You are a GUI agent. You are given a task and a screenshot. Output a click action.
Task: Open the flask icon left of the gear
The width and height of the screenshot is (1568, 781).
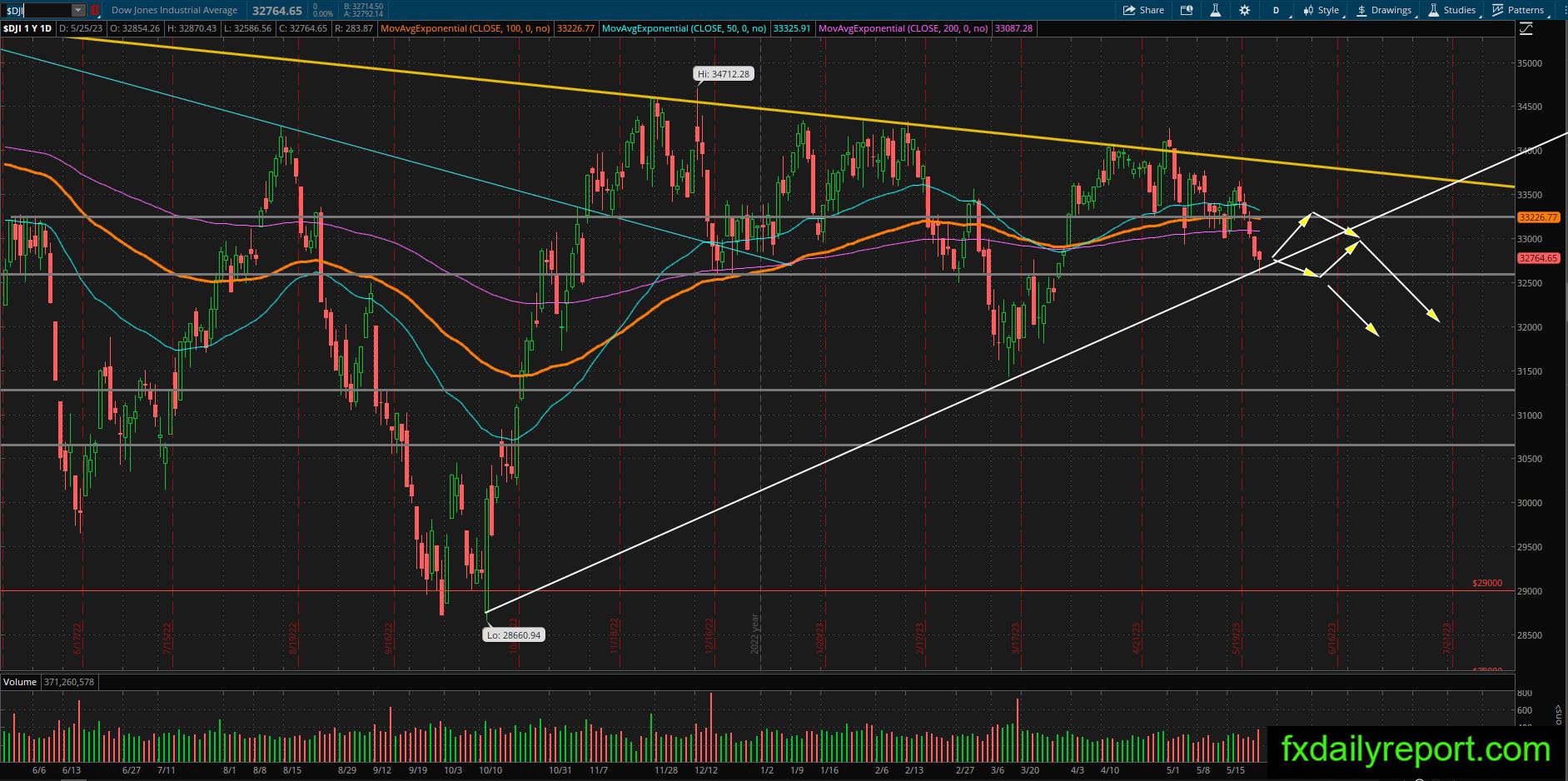1215,10
